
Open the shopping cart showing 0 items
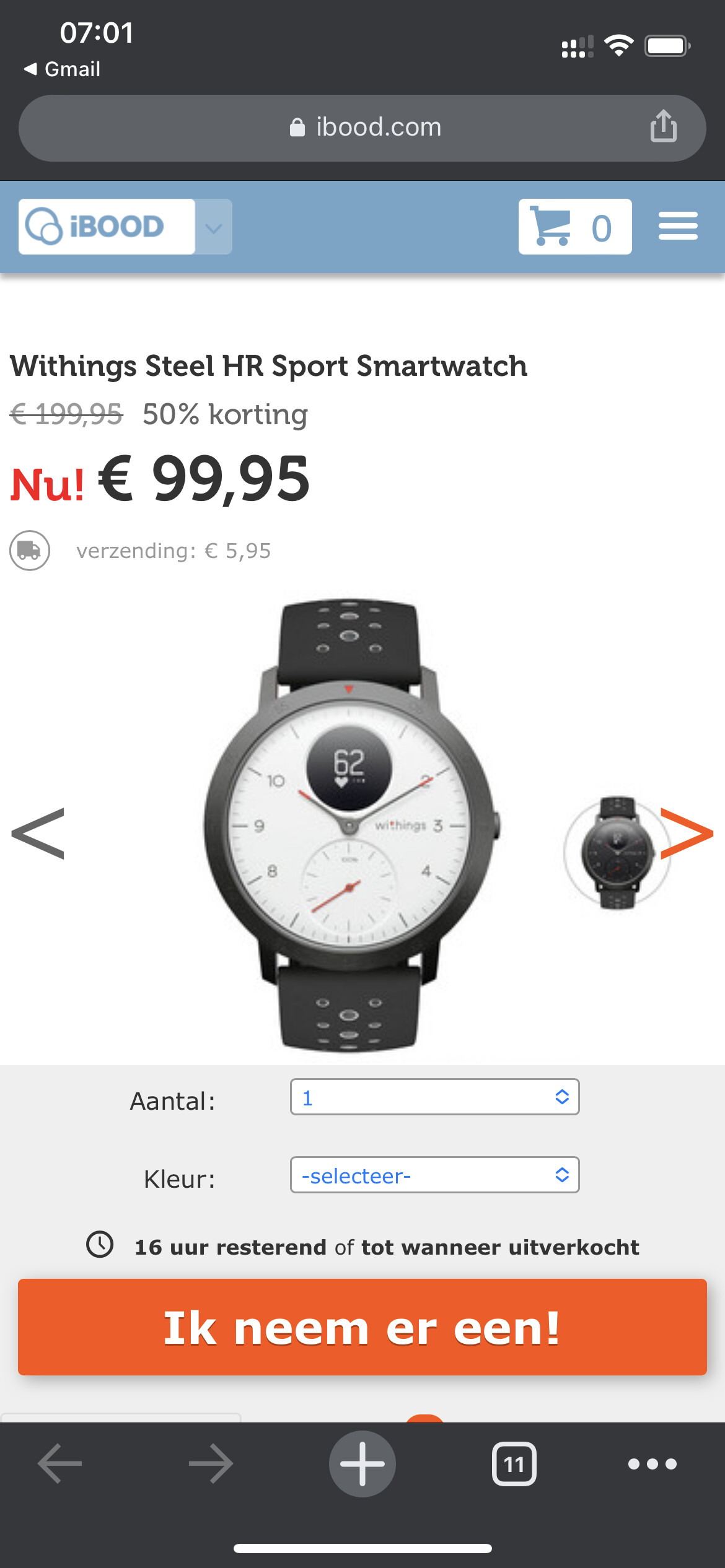[575, 227]
